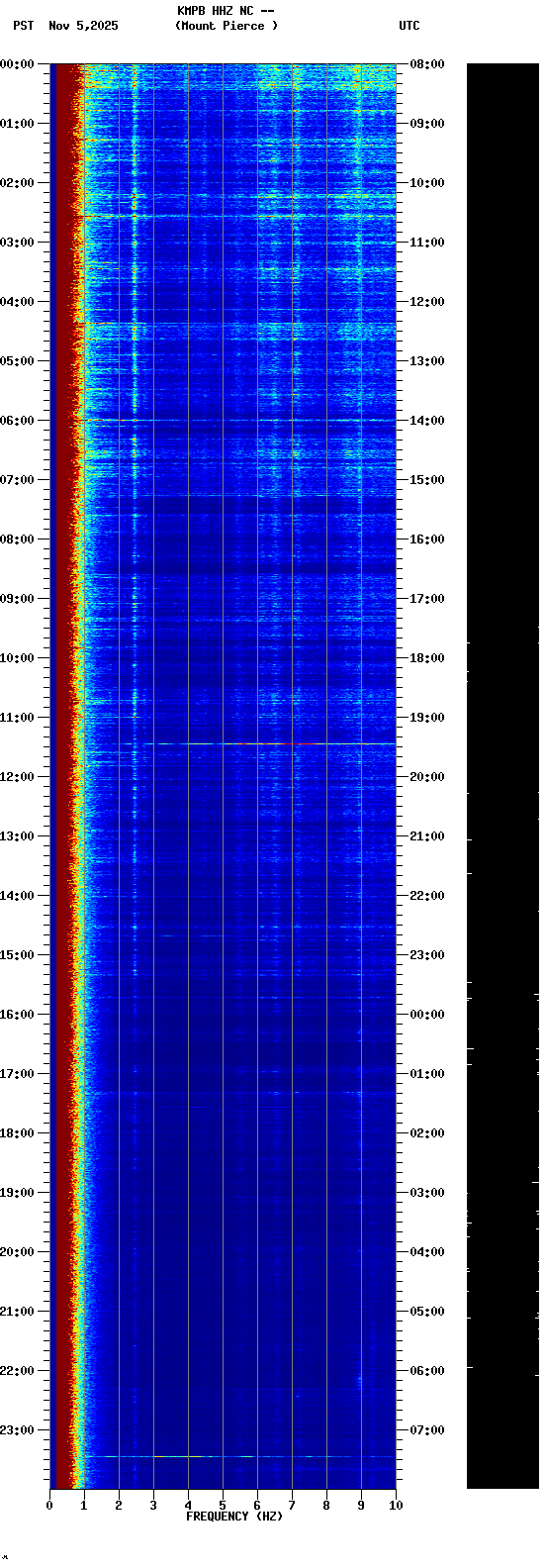Click the station title 'KMPB HHZ NC --'
Screen dimensions: 546x1568
pyautogui.click(x=226, y=11)
